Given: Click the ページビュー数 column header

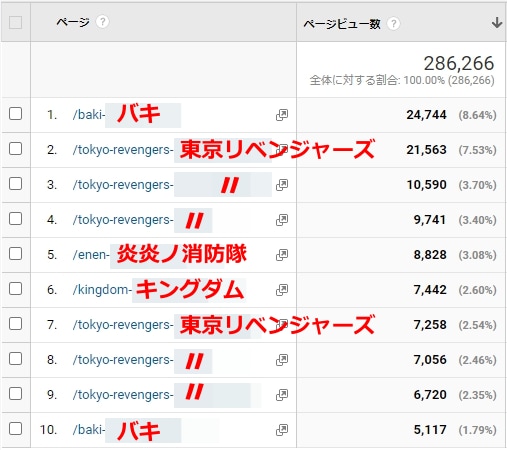Looking at the screenshot, I should (x=342, y=24).
